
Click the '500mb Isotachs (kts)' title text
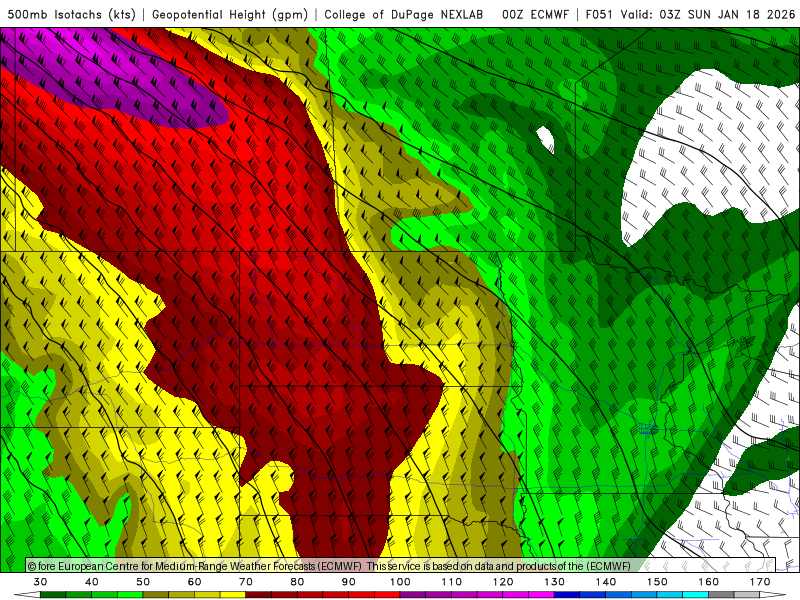pyautogui.click(x=72, y=14)
